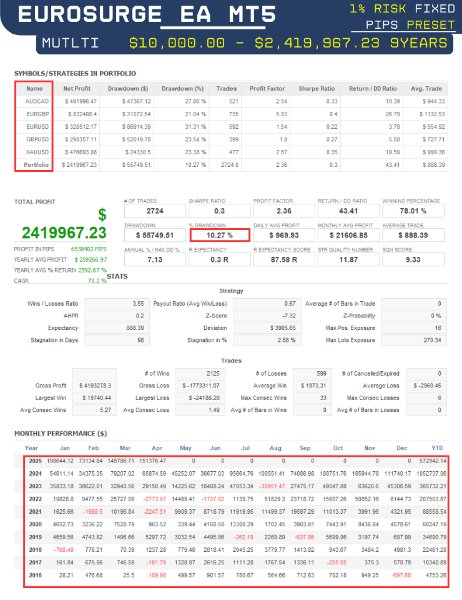Click the '2022' year row label
462x600 pixels.
[x=35, y=499]
